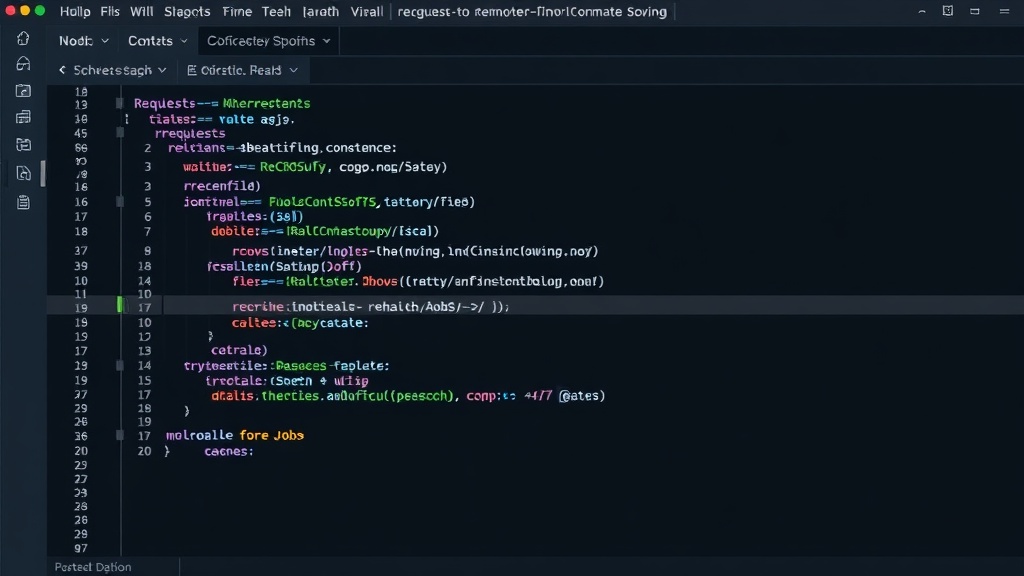Click Pasted Dation in status bar
This screenshot has width=1024, height=576.
[93, 567]
